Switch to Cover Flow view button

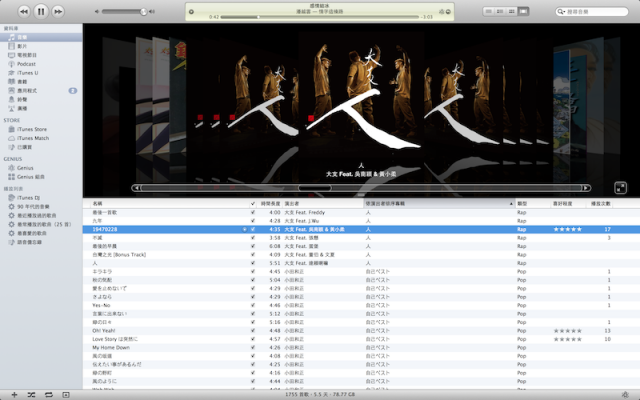523,11
